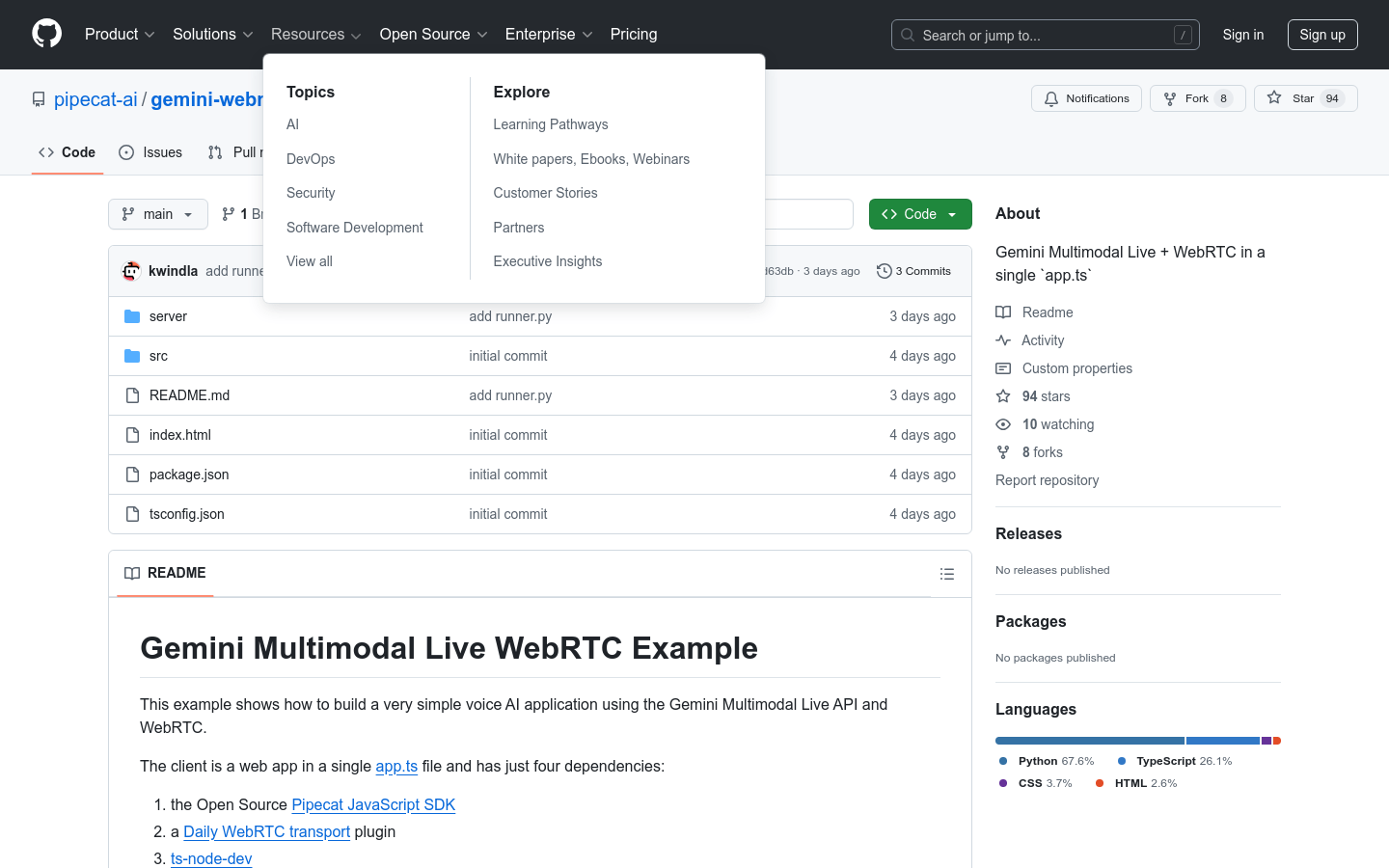Click the history clock icon beside Commits
The height and width of the screenshot is (868, 1389).
coord(884,271)
